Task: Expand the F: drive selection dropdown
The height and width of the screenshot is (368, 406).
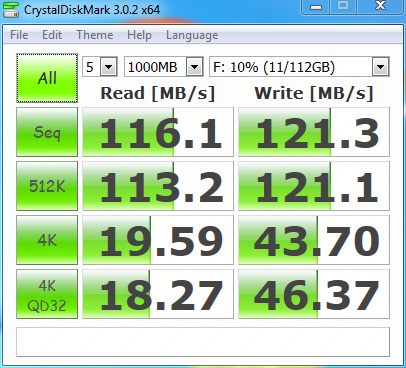Action: [380, 67]
